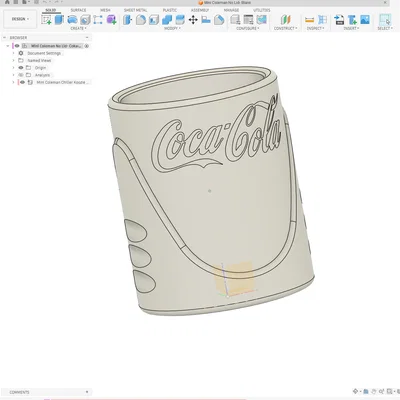Screen dimensions: 400x400
Task: Select the Rectangular Pattern tool
Action: (x=98, y=20)
